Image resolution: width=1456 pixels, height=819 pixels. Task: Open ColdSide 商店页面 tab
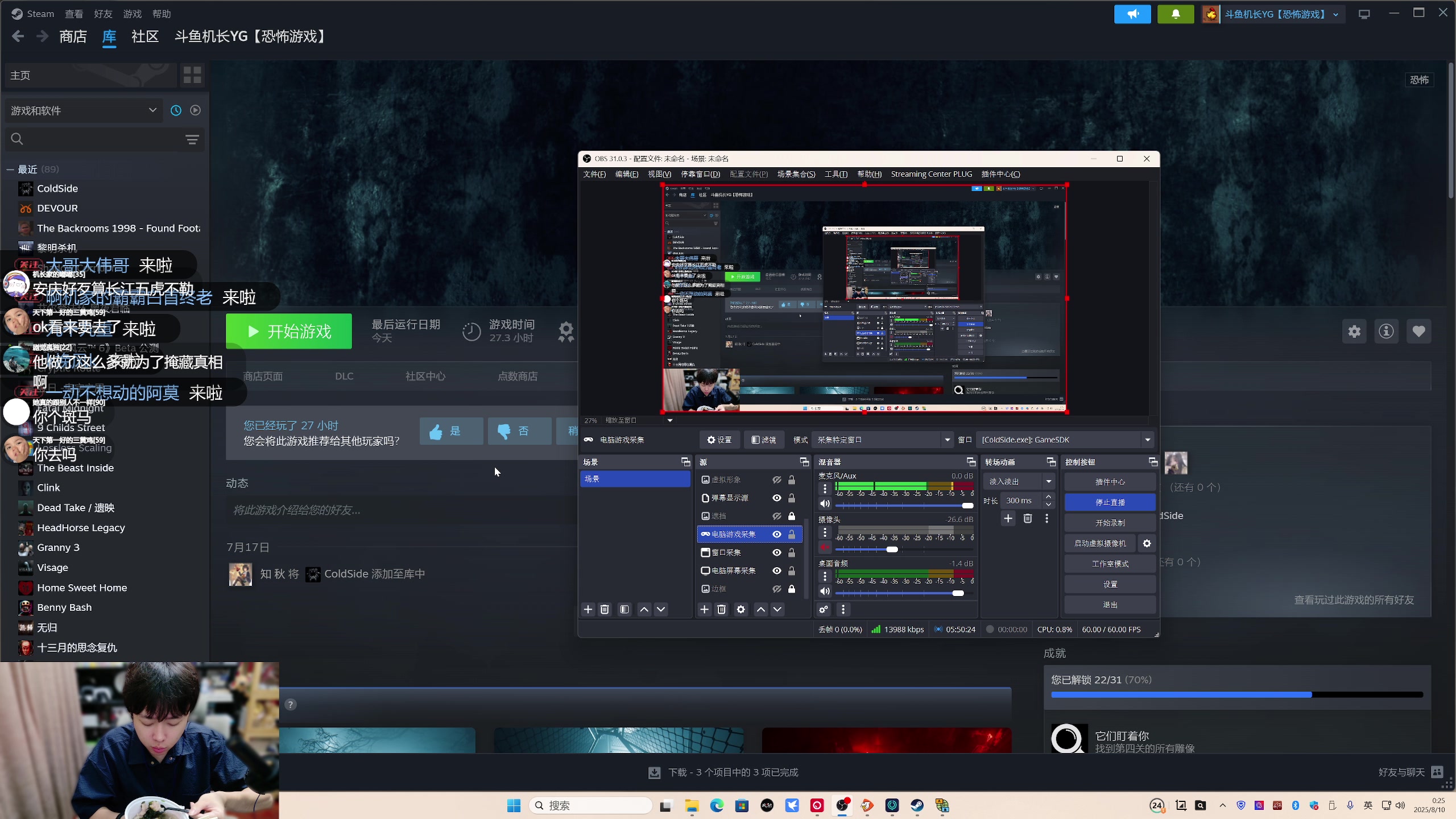point(263,377)
